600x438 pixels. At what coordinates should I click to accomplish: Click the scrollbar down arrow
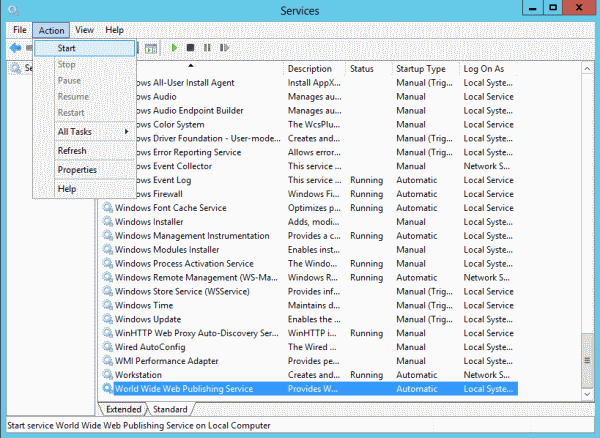tap(587, 394)
